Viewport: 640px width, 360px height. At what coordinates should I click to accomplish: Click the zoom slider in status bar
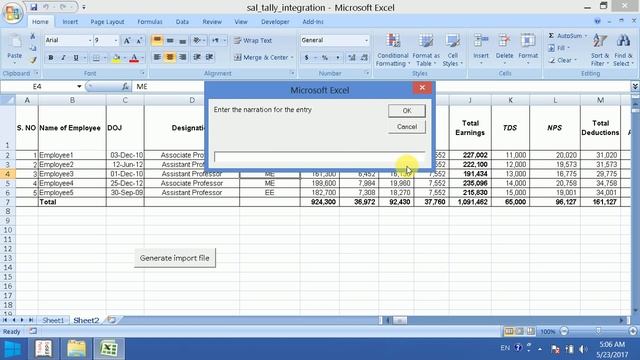click(x=598, y=331)
